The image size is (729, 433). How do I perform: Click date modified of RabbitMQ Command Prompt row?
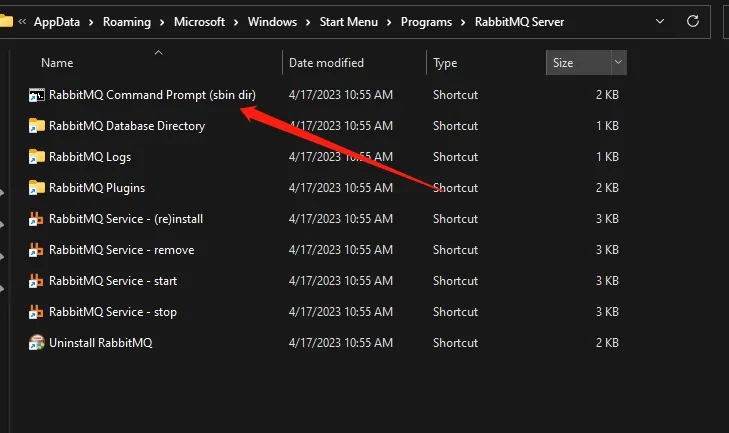pyautogui.click(x=341, y=95)
